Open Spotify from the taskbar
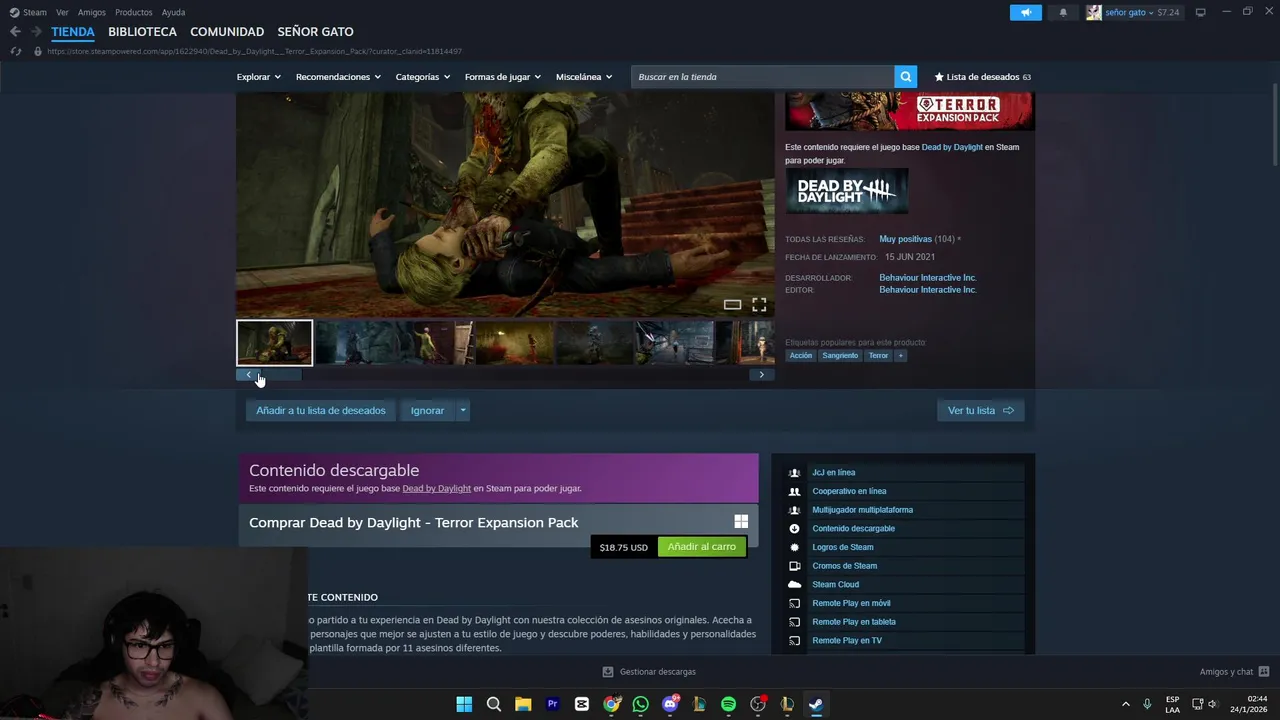This screenshot has height=720, width=1280. 728,704
